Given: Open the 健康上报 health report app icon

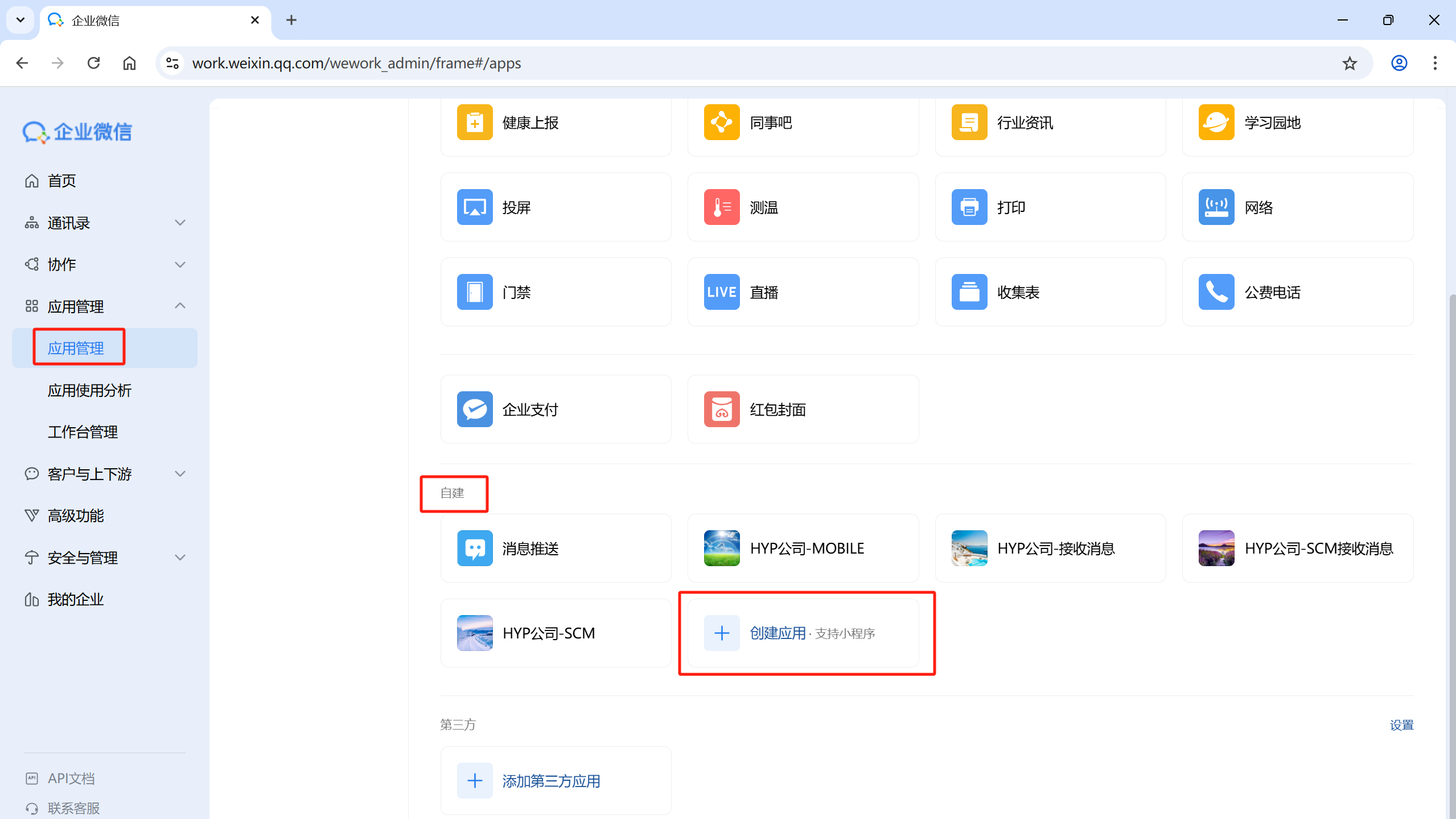Looking at the screenshot, I should pyautogui.click(x=474, y=122).
